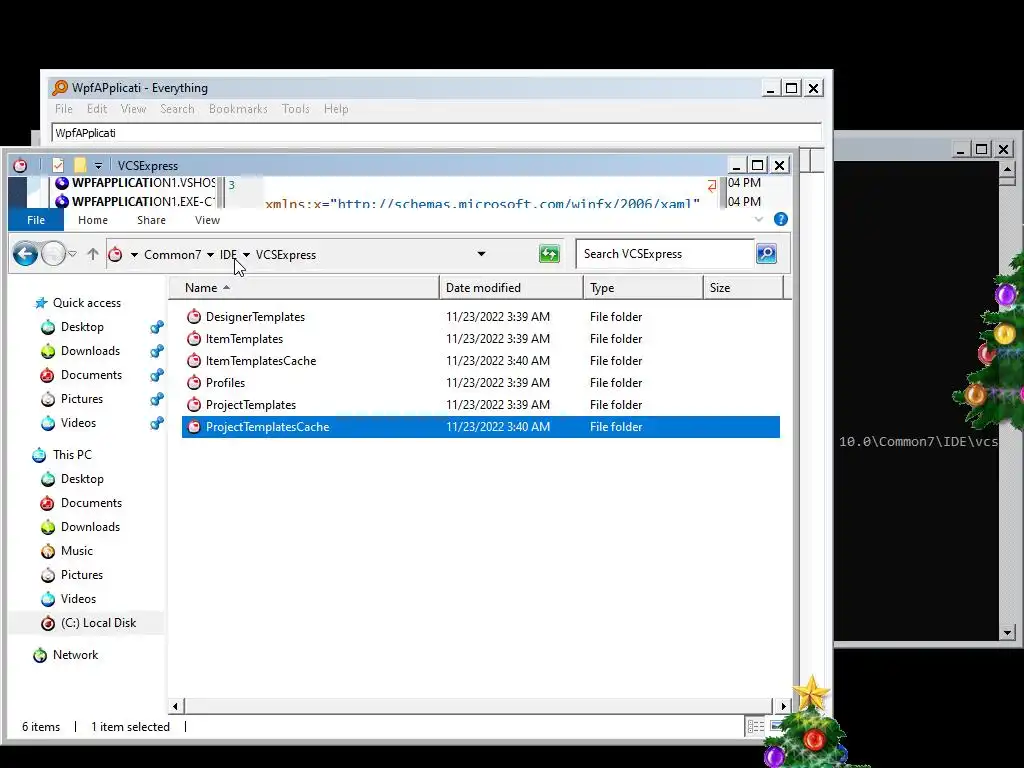The height and width of the screenshot is (768, 1024).
Task: Open Explorer help question mark icon
Action: [x=780, y=219]
